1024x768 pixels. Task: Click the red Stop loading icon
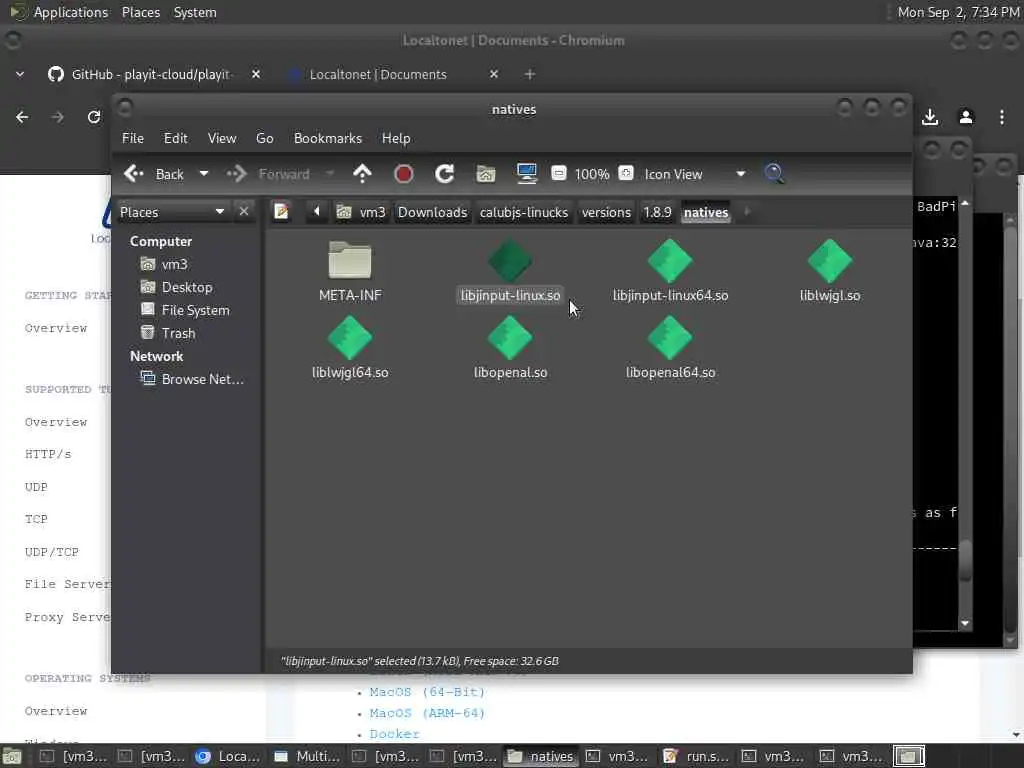404,174
